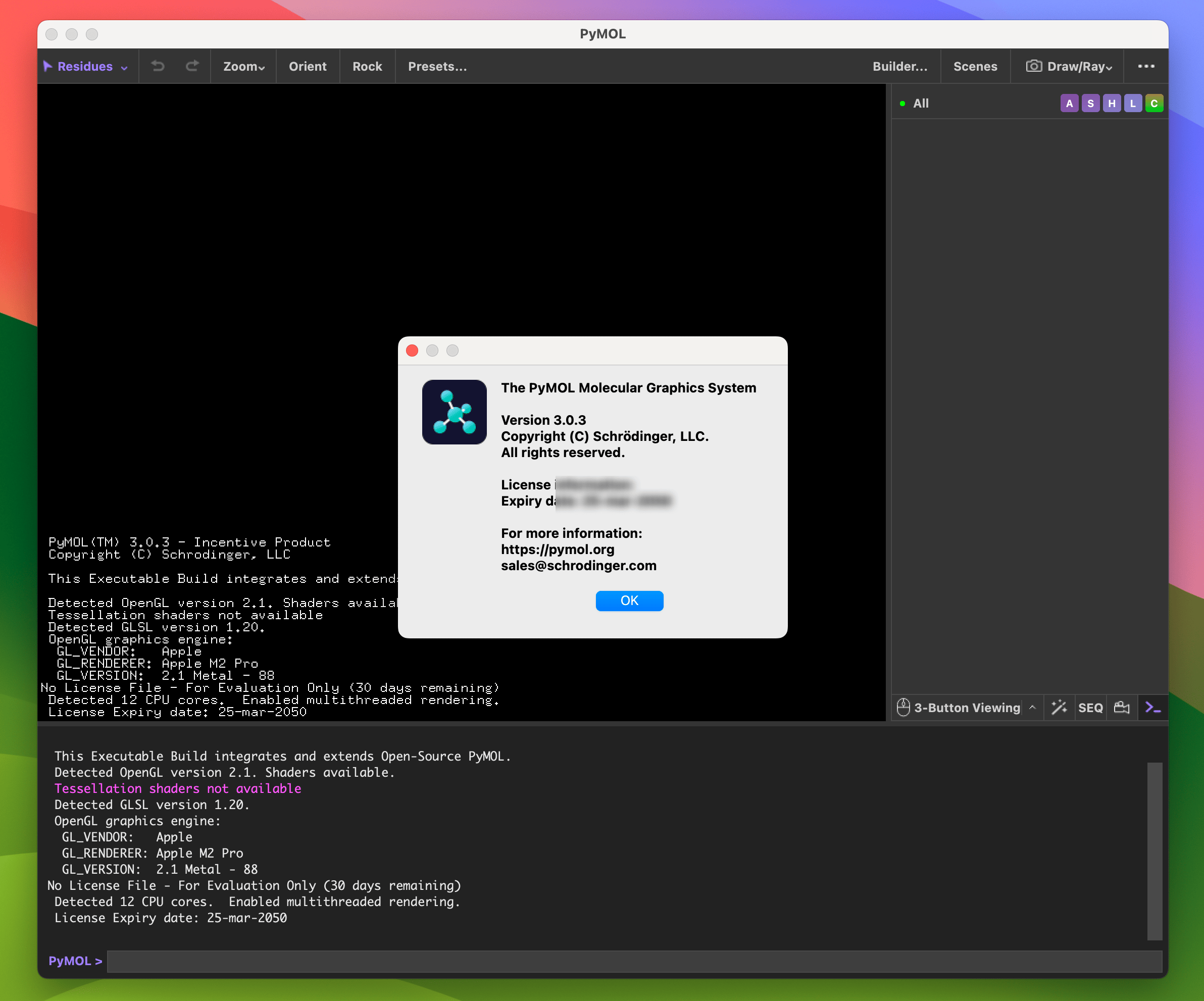Click the magic wand icon
Screen dimensions: 1204x1001
1059,707
